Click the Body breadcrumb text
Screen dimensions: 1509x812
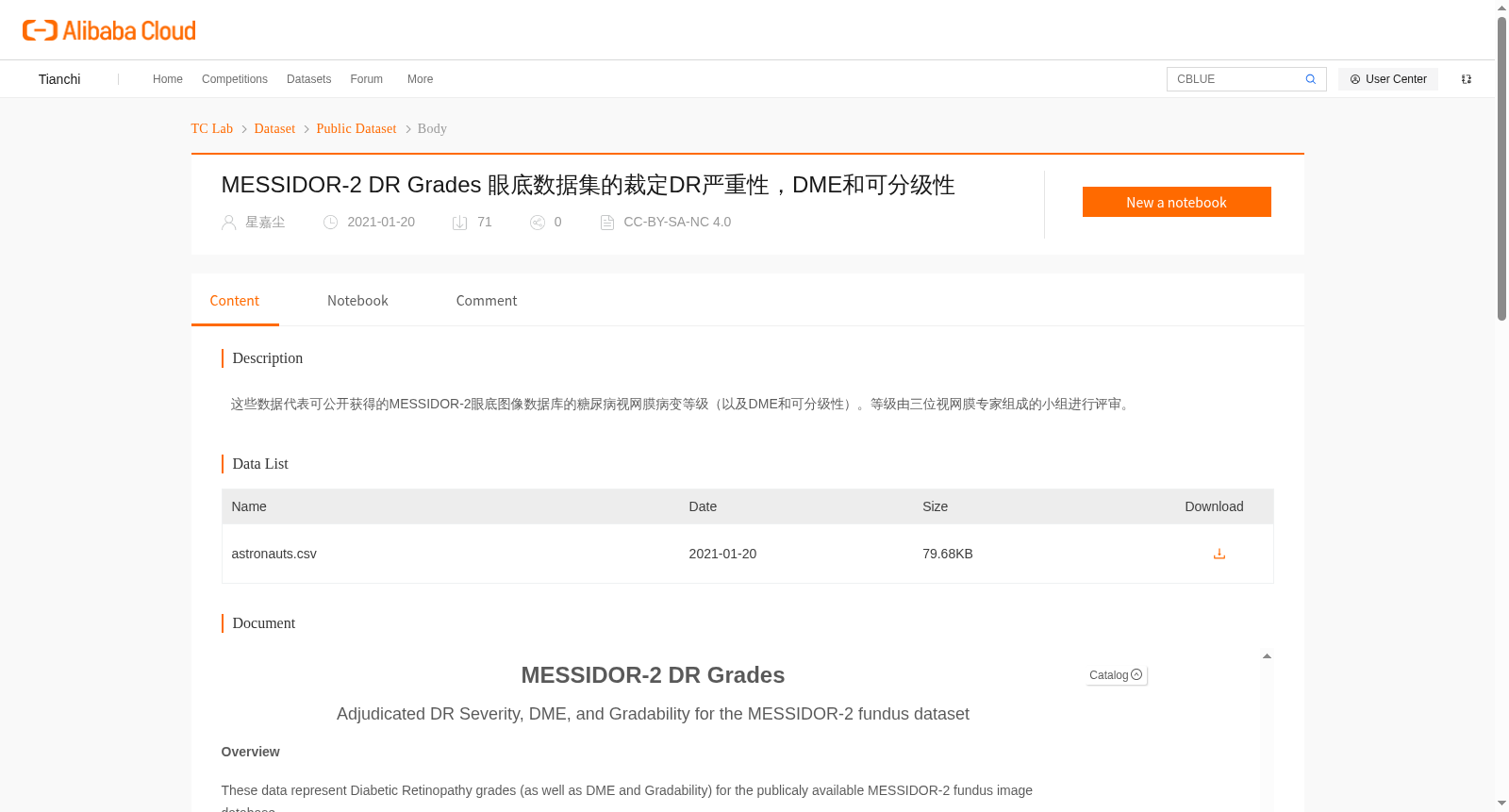click(432, 128)
